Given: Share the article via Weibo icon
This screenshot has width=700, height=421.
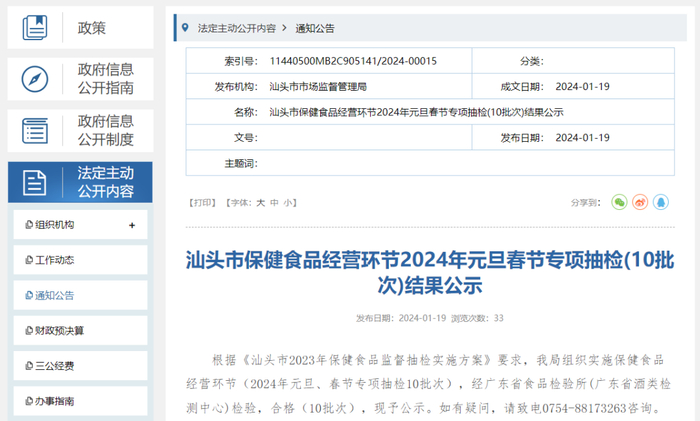Looking at the screenshot, I should click(x=640, y=202).
